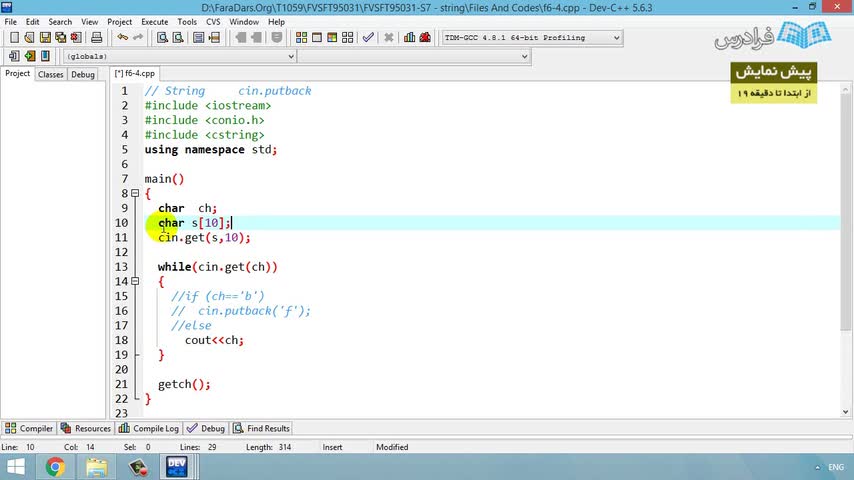The image size is (854, 480).
Task: Open the Execute menu
Action: pyautogui.click(x=155, y=22)
